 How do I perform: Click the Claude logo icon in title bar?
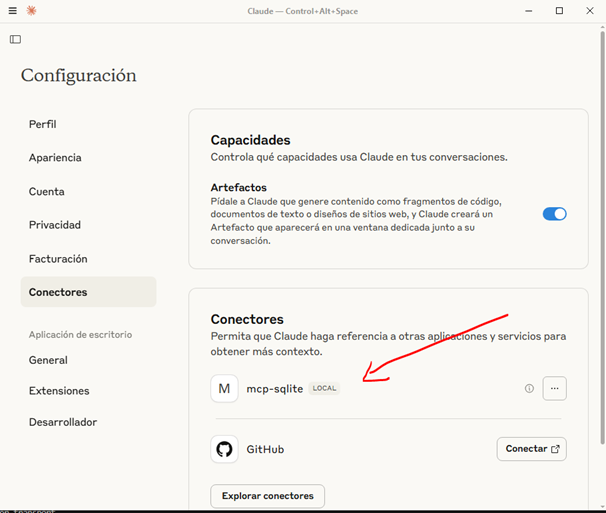tap(31, 10)
